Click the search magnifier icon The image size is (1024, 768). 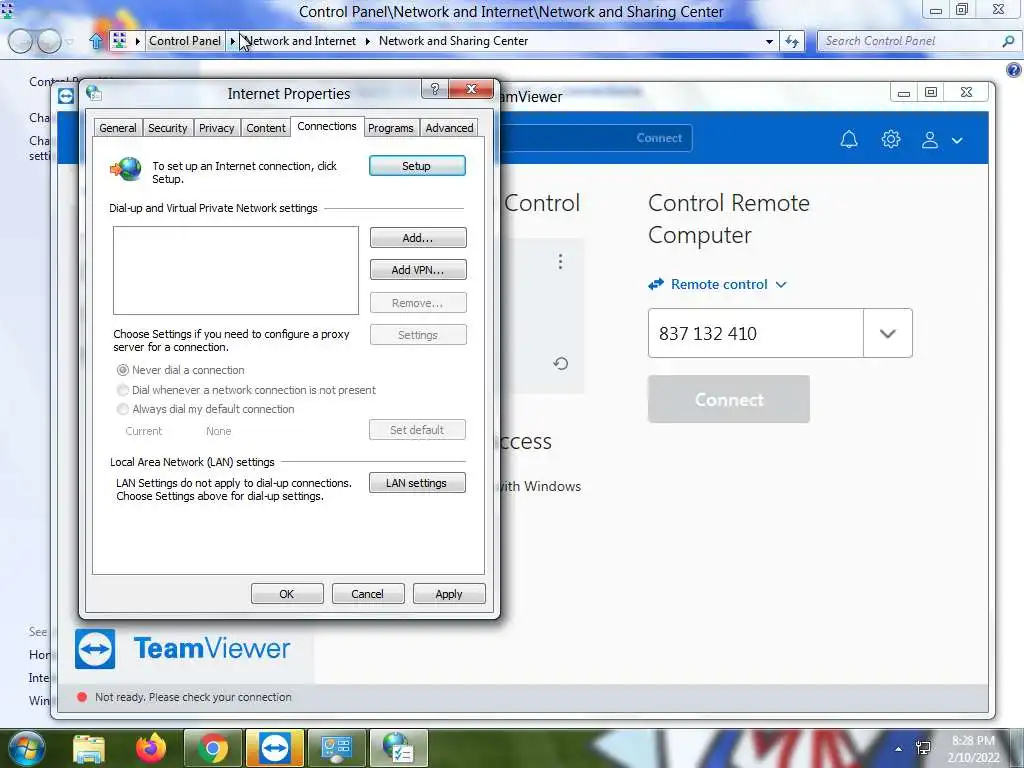tap(1008, 41)
